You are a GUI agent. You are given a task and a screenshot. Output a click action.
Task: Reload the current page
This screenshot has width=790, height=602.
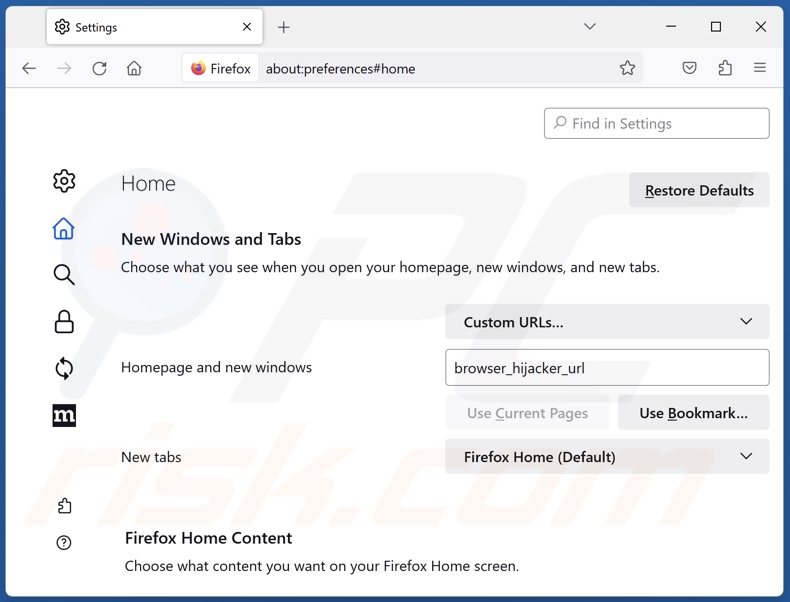point(99,68)
